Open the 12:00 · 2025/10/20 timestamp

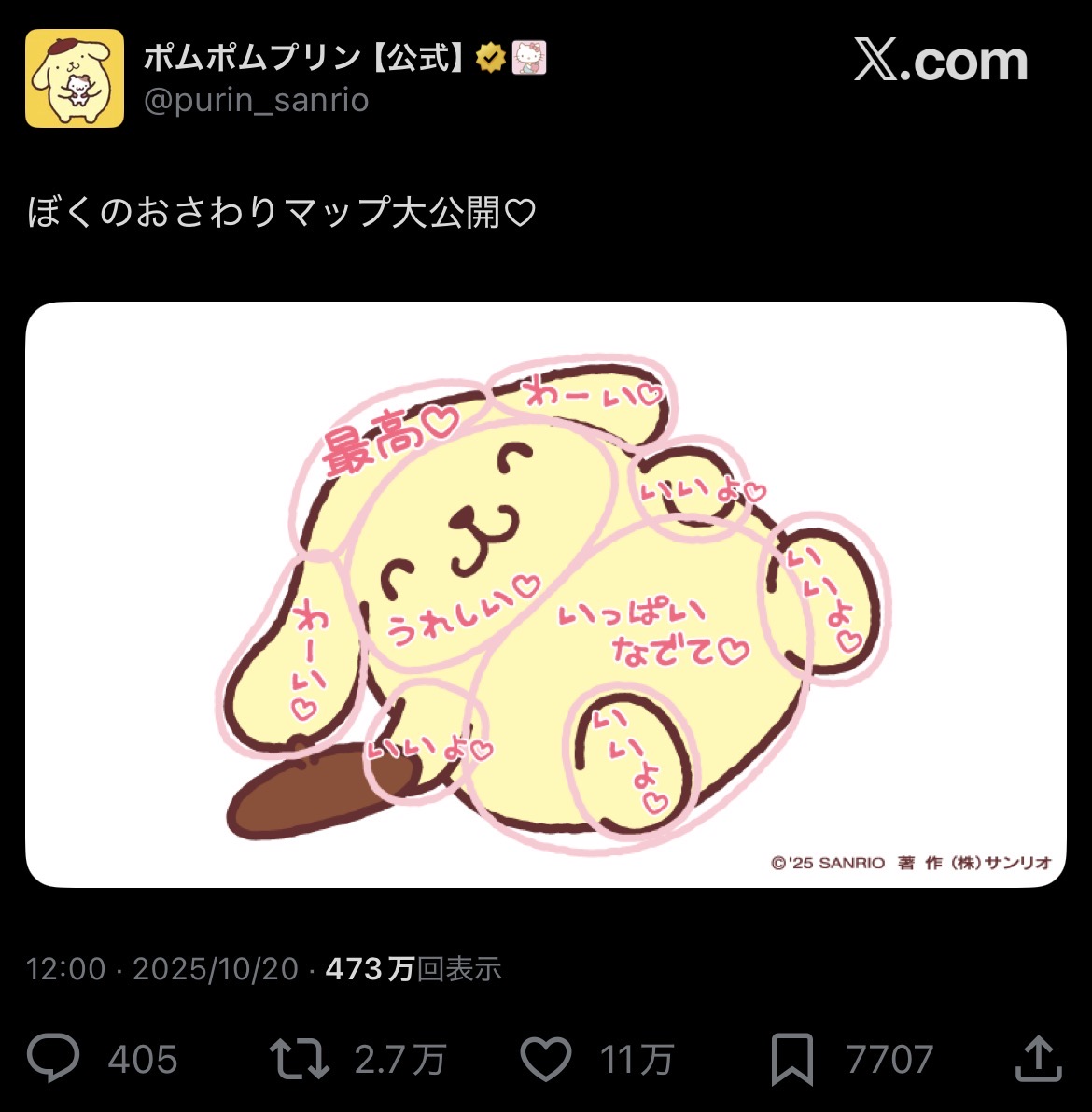pyautogui.click(x=161, y=969)
